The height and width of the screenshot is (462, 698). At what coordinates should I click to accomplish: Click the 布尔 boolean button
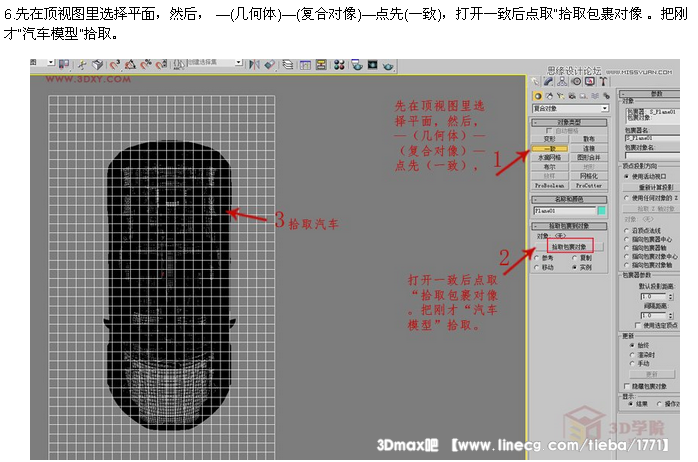coord(549,167)
